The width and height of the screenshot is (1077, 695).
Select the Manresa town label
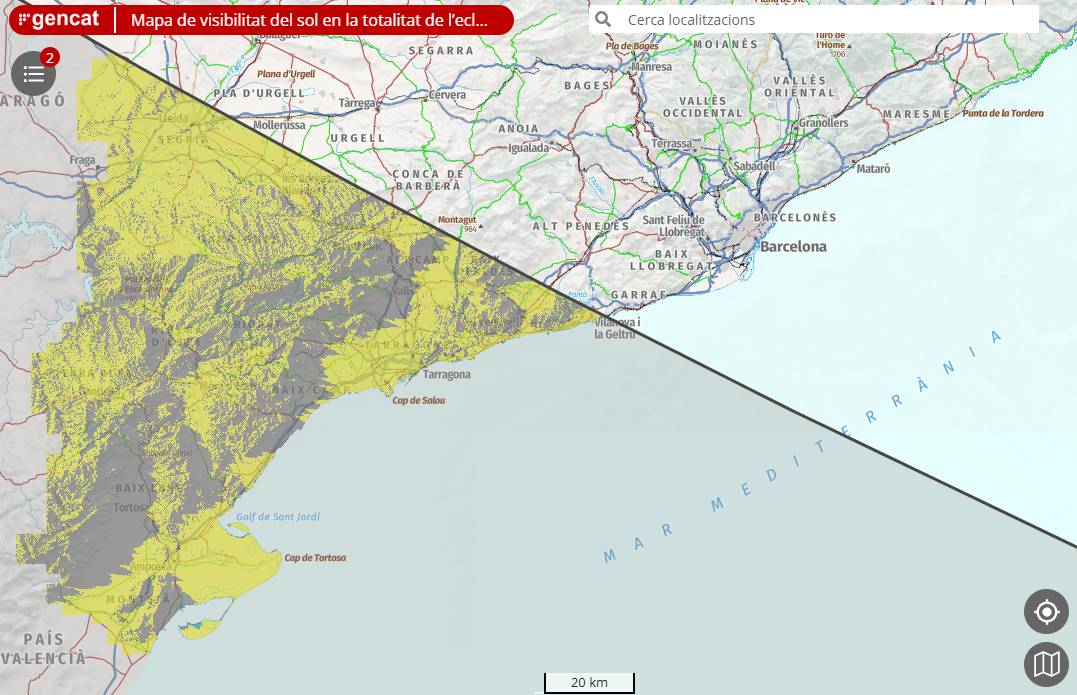click(650, 67)
